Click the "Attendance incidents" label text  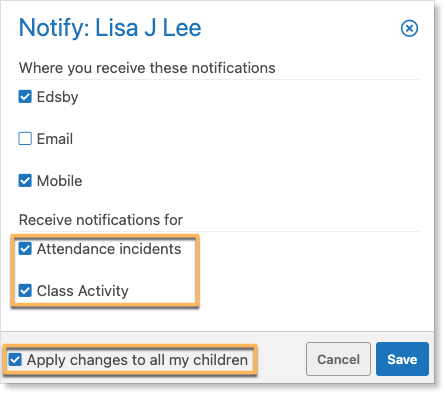109,249
